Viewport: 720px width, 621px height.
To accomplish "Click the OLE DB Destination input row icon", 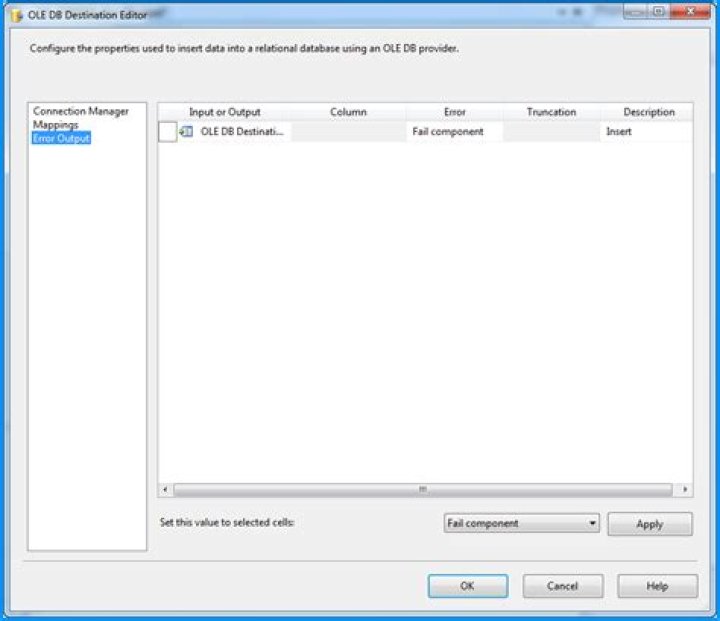I will pyautogui.click(x=186, y=132).
